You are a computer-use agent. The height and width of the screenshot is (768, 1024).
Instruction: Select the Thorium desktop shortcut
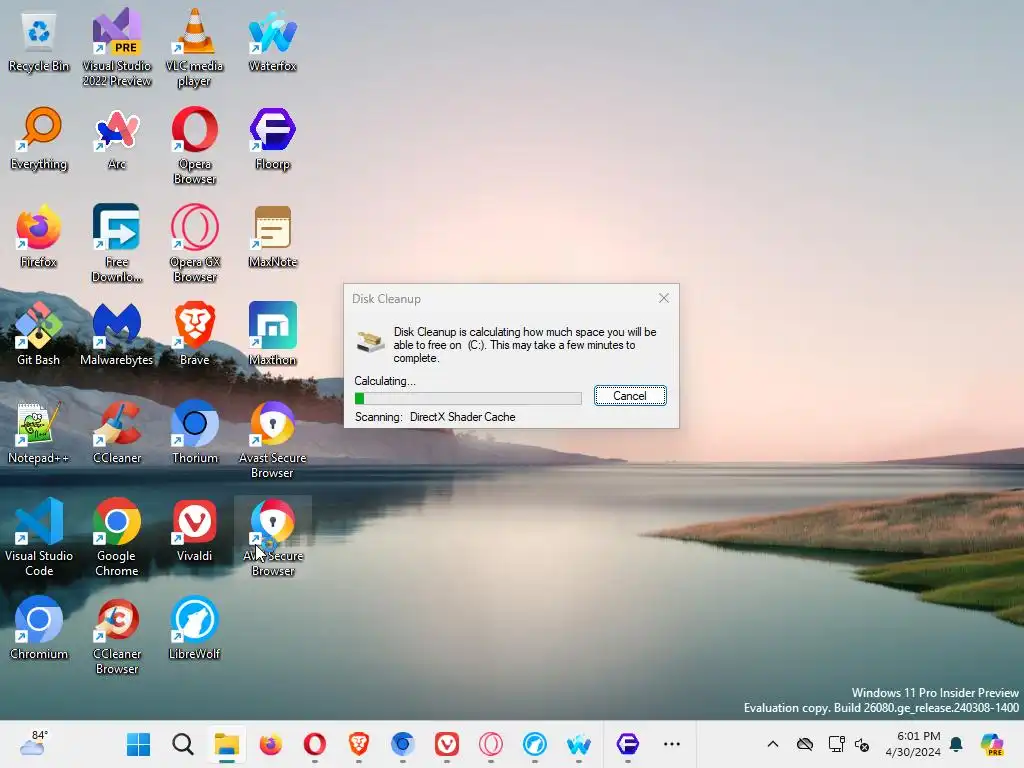click(195, 434)
